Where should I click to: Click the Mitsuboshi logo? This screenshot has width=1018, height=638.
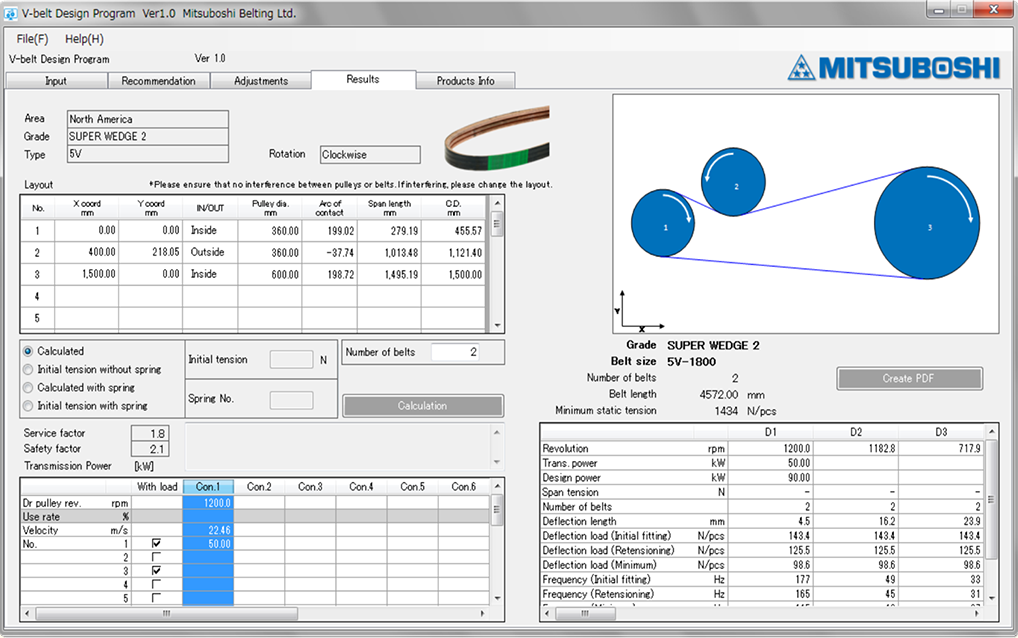tap(894, 67)
